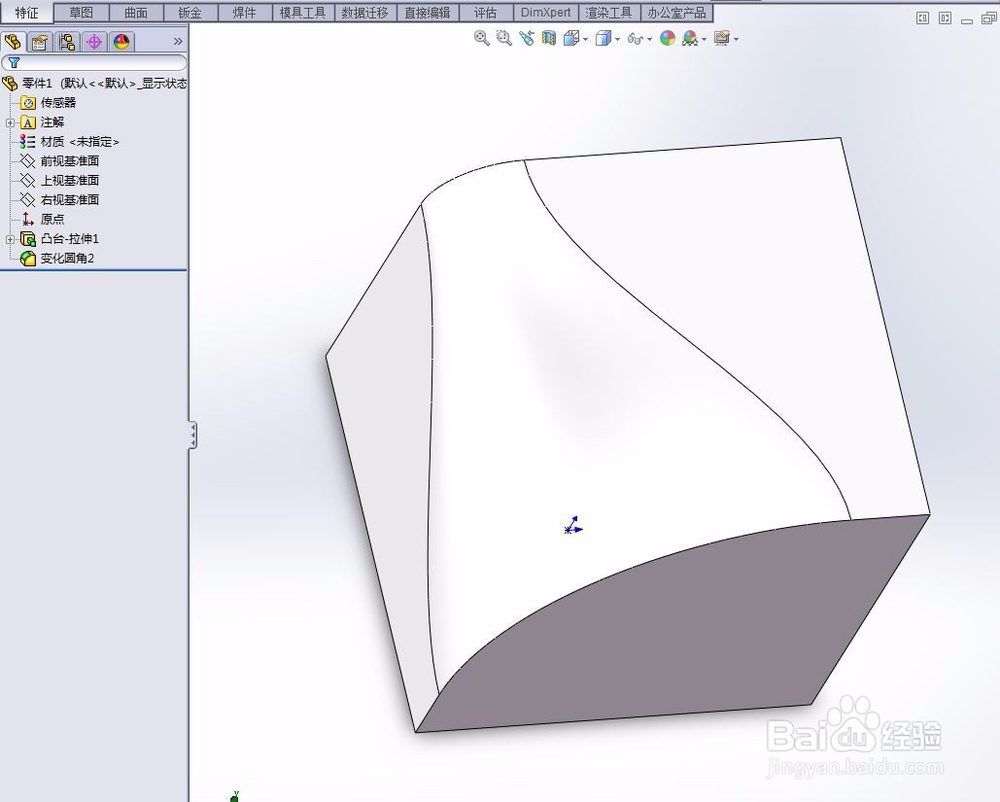Select 材质 <未指定> material item
1000x802 pixels.
(70, 142)
